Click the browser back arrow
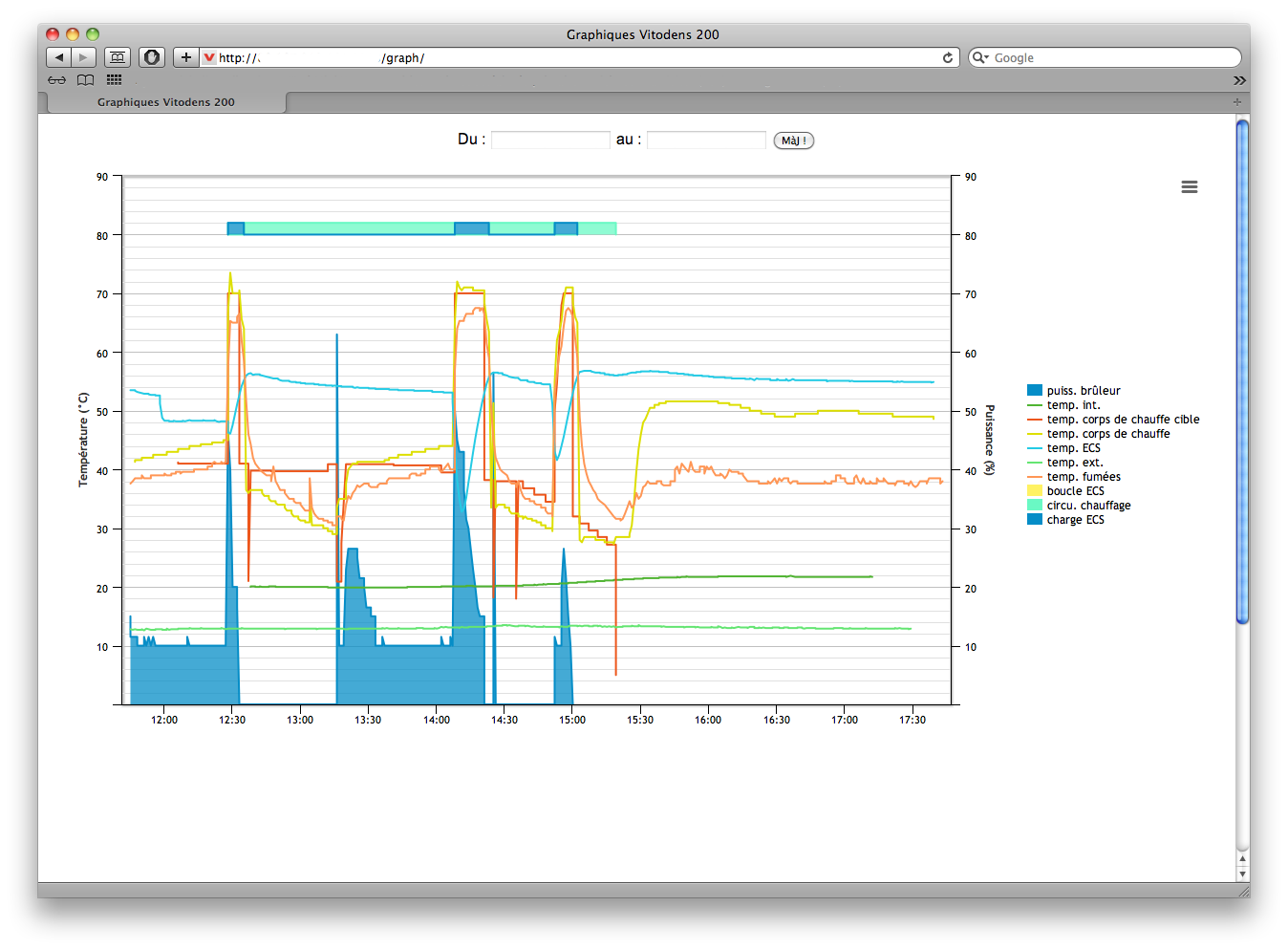This screenshot has height=950, width=1288. point(58,57)
